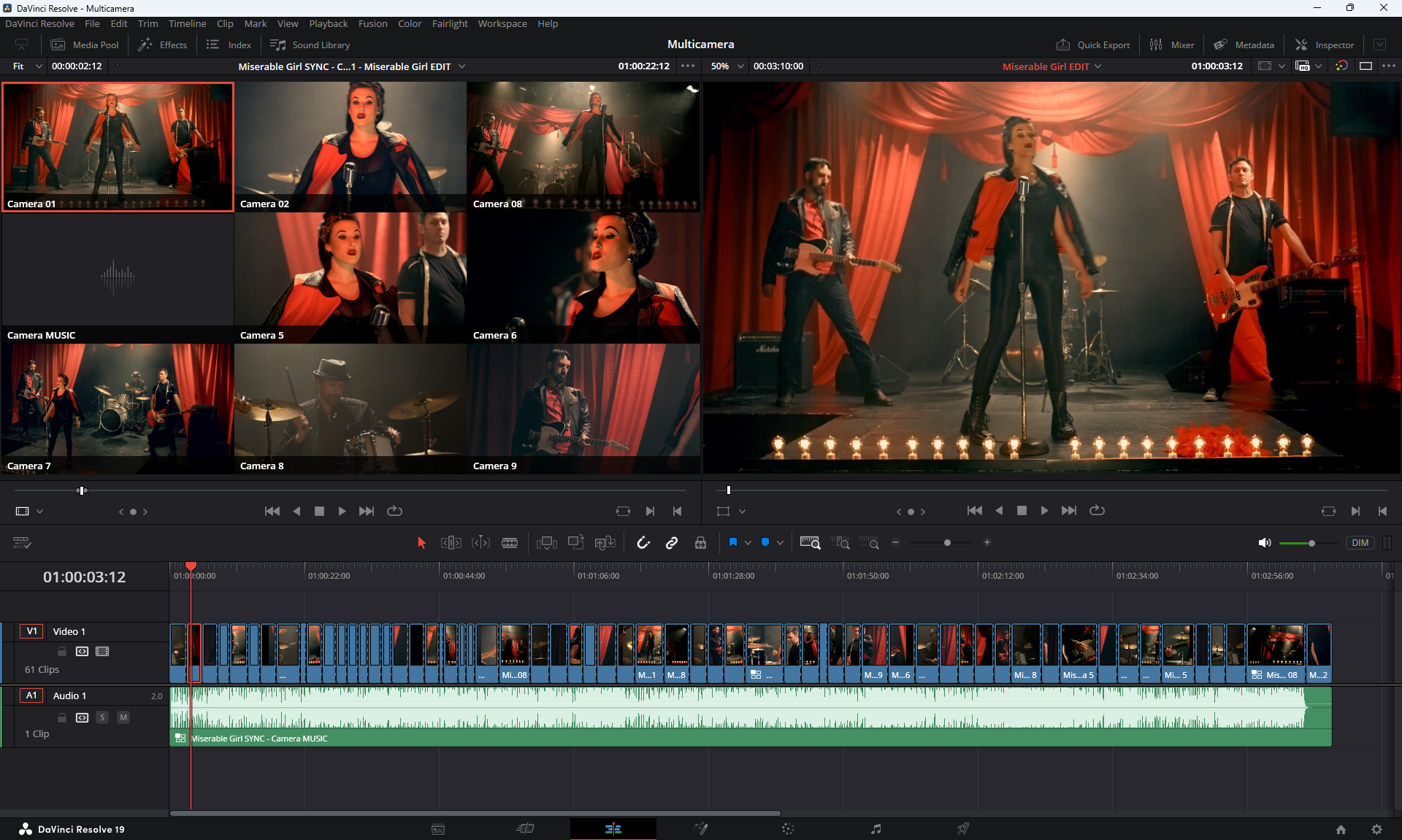Open the Inspector panel
The height and width of the screenshot is (840, 1402).
click(1325, 45)
